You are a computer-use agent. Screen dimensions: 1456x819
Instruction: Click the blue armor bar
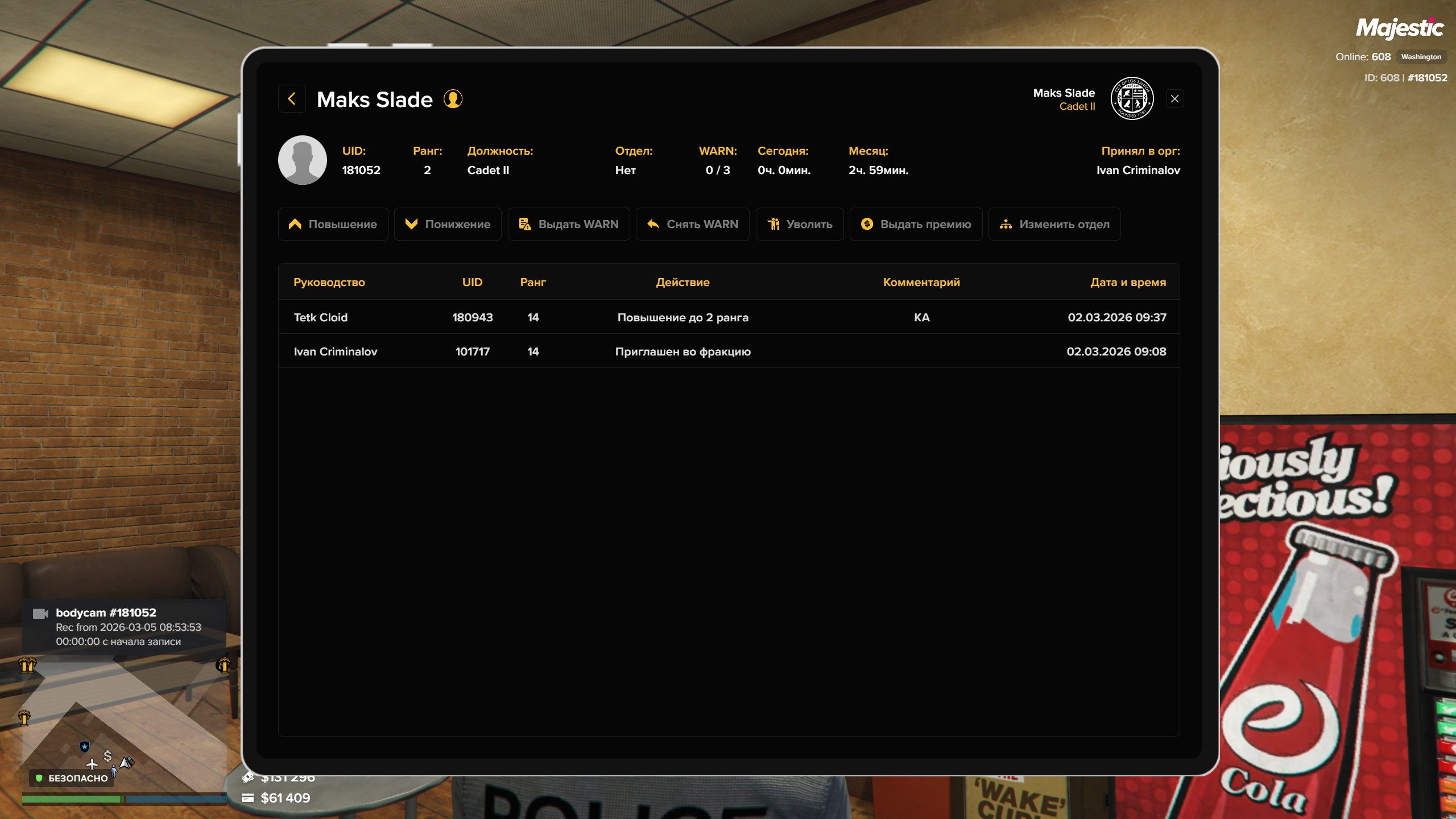click(176, 799)
